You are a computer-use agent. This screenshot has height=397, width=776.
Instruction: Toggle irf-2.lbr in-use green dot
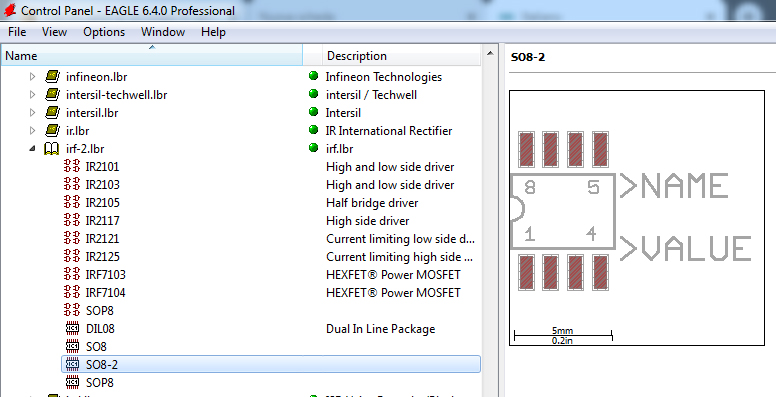pyautogui.click(x=313, y=148)
